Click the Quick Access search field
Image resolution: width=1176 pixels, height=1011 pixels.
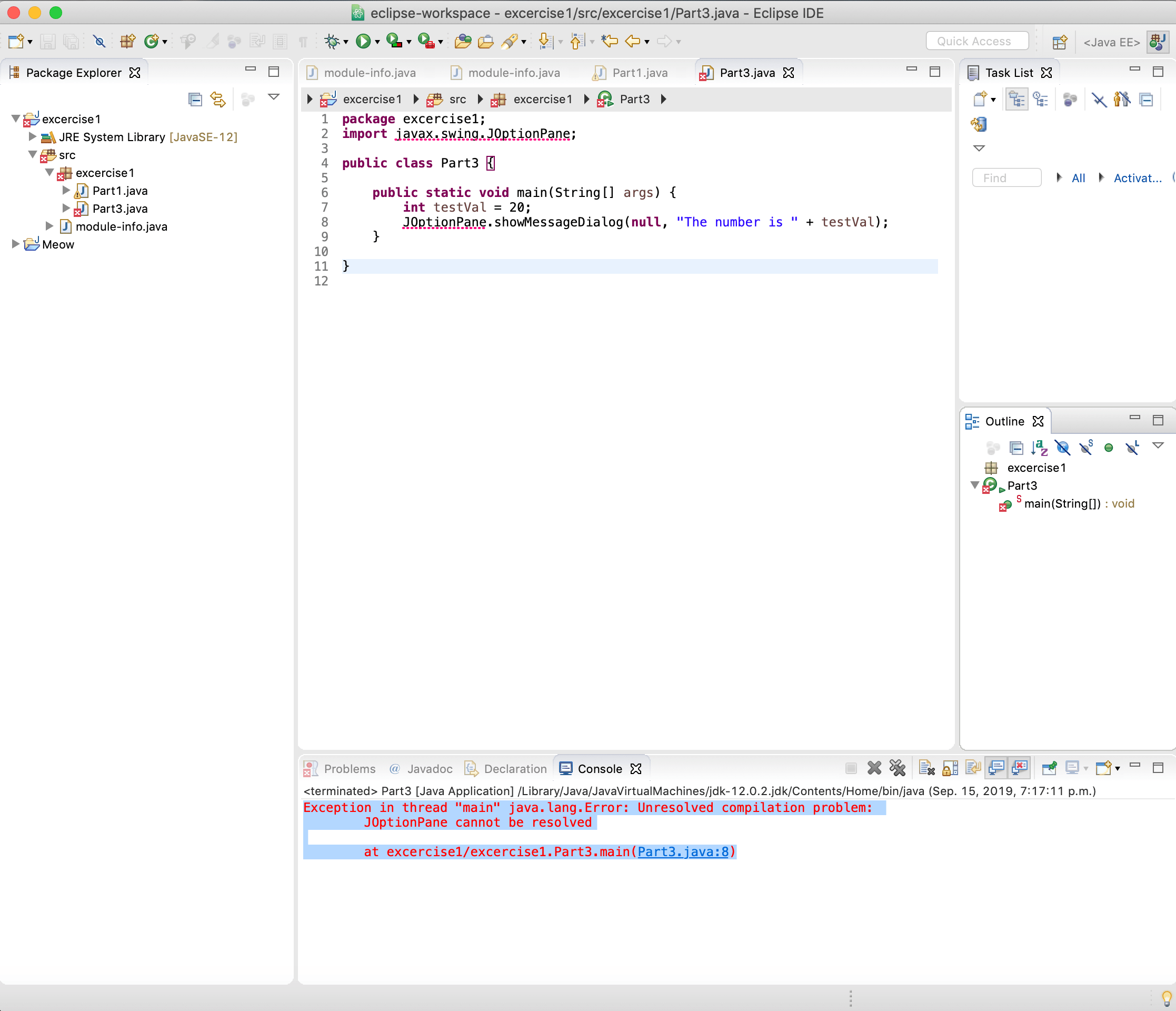click(x=977, y=42)
